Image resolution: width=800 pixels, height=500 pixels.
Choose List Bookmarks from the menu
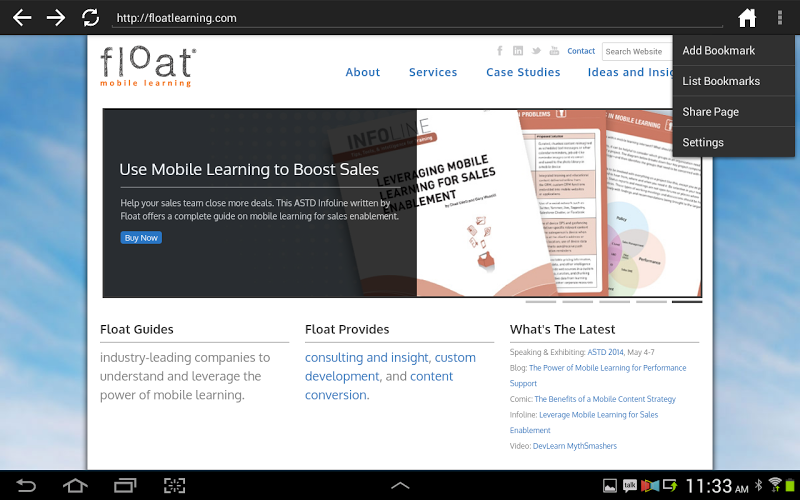click(x=734, y=81)
